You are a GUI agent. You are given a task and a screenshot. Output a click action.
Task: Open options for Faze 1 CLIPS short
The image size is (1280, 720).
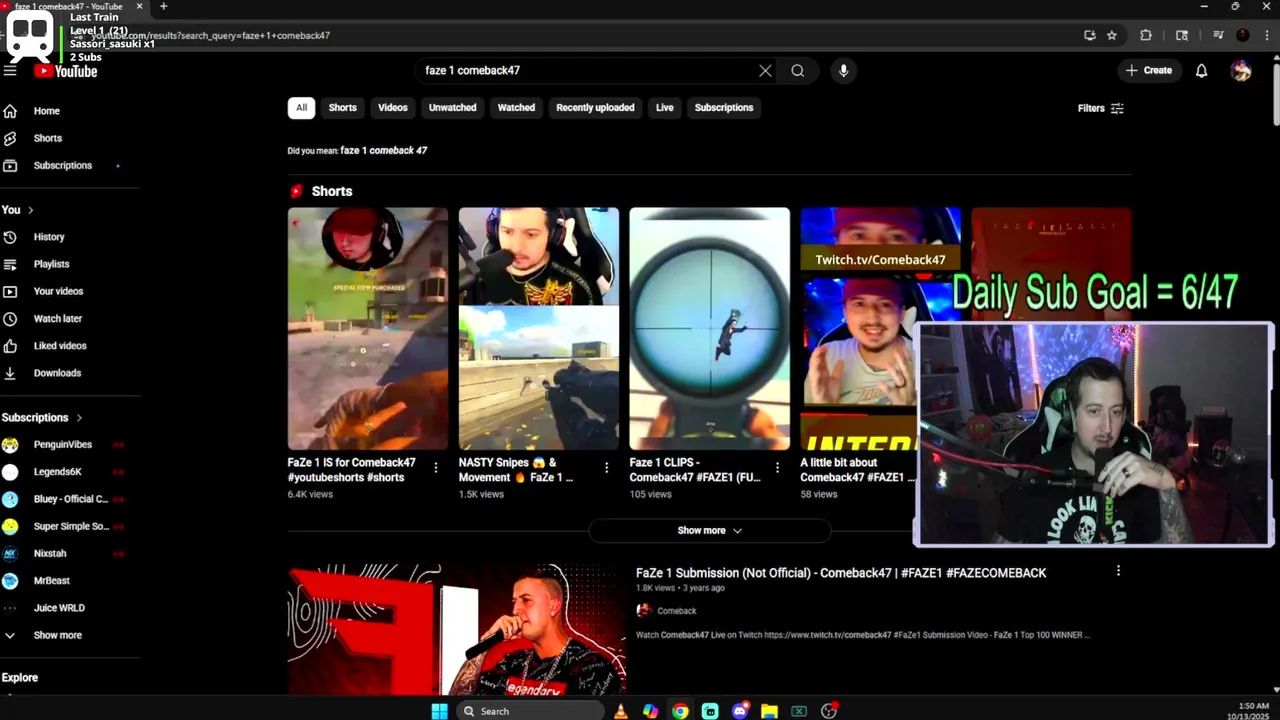(x=777, y=467)
